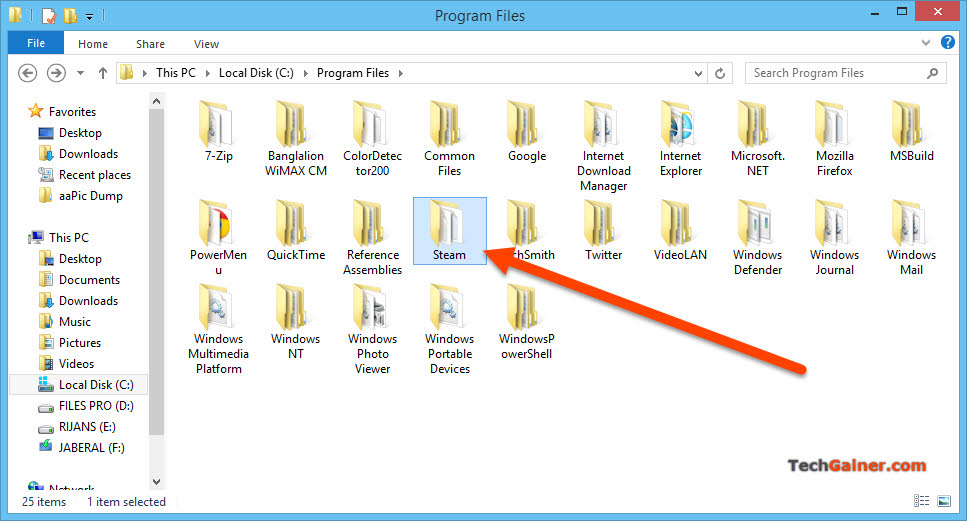Open Pictures under This PC
Image resolution: width=967 pixels, height=521 pixels.
(x=69, y=342)
